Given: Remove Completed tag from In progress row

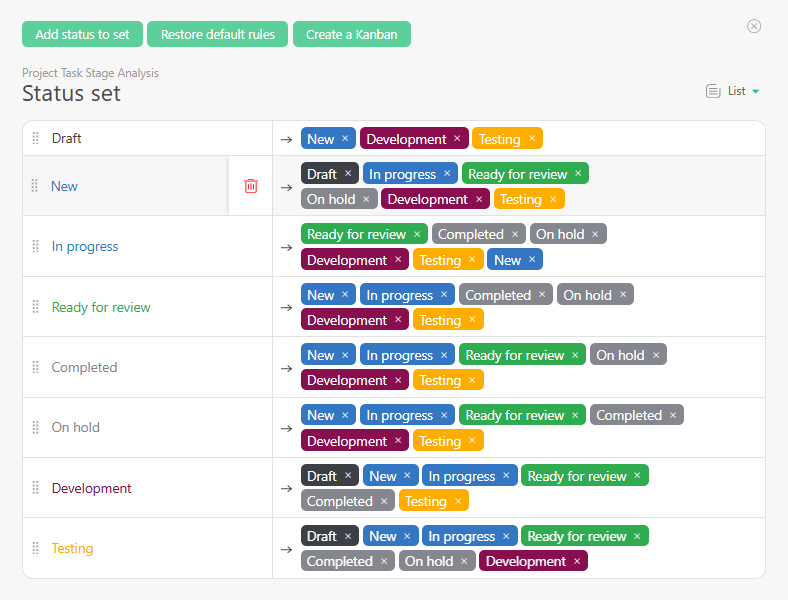Looking at the screenshot, I should 515,235.
